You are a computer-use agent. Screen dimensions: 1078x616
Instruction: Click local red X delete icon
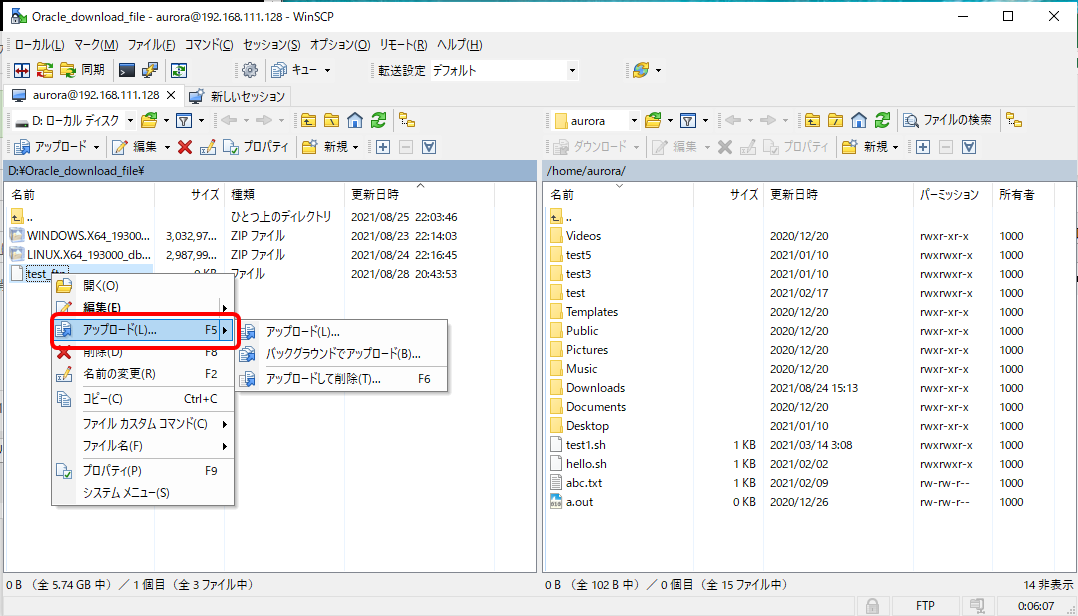coord(184,146)
